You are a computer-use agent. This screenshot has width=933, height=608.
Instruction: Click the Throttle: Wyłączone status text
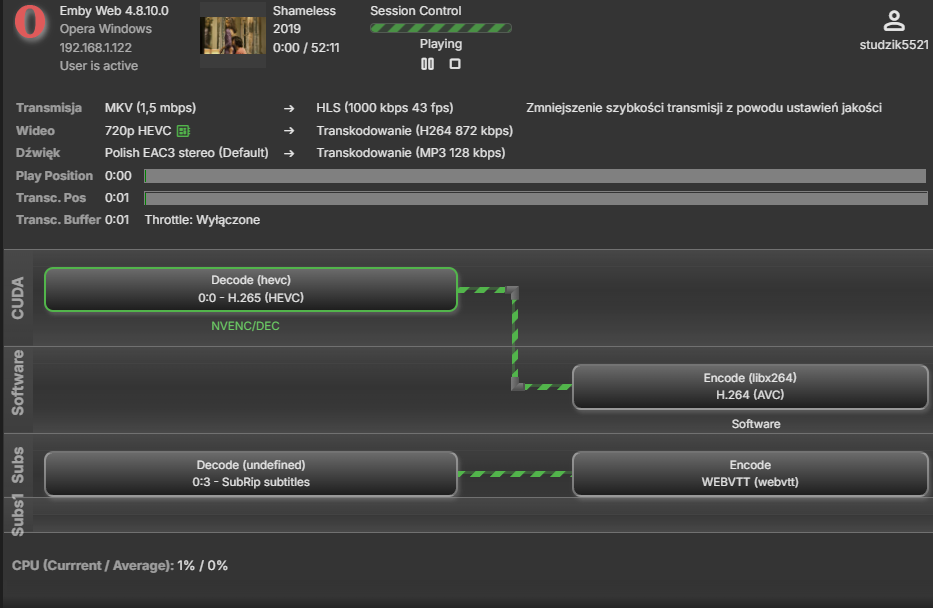pyautogui.click(x=202, y=220)
